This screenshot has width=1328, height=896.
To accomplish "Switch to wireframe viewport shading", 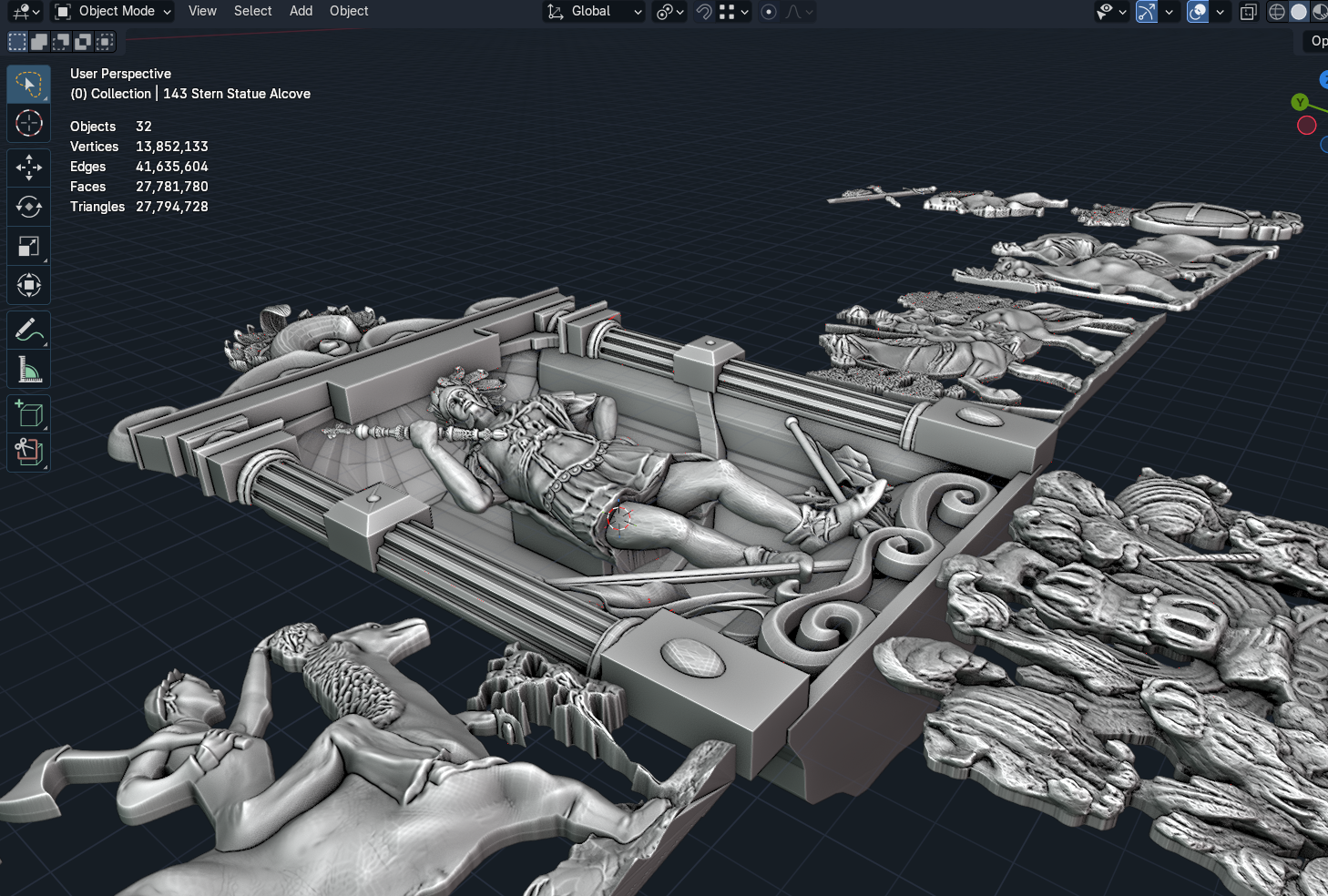I will pos(1277,12).
